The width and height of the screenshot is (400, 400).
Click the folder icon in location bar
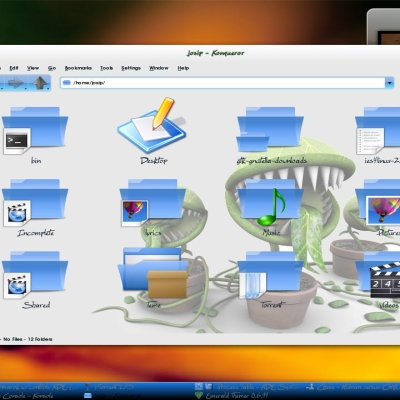coord(67,83)
